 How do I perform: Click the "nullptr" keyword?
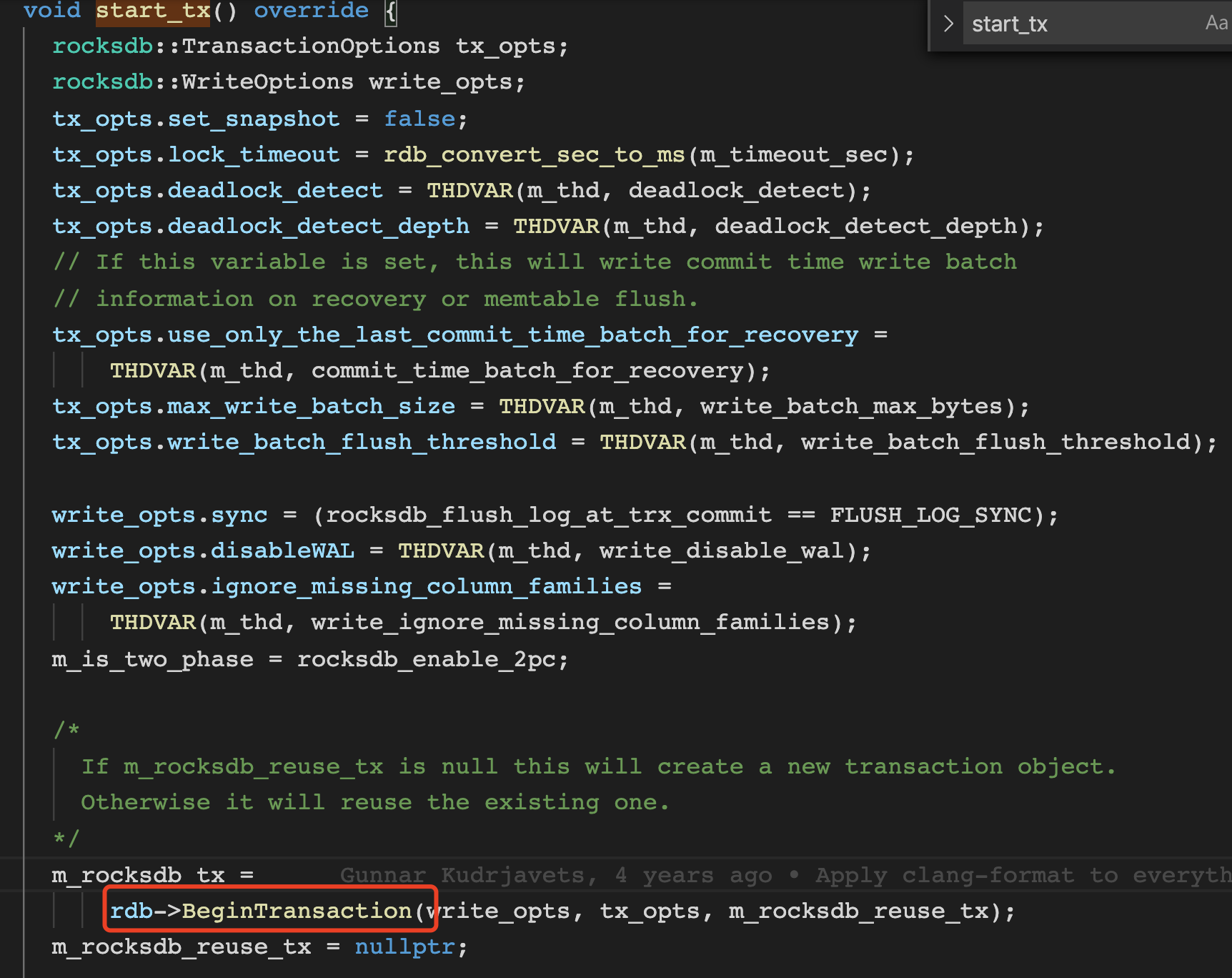pos(405,947)
